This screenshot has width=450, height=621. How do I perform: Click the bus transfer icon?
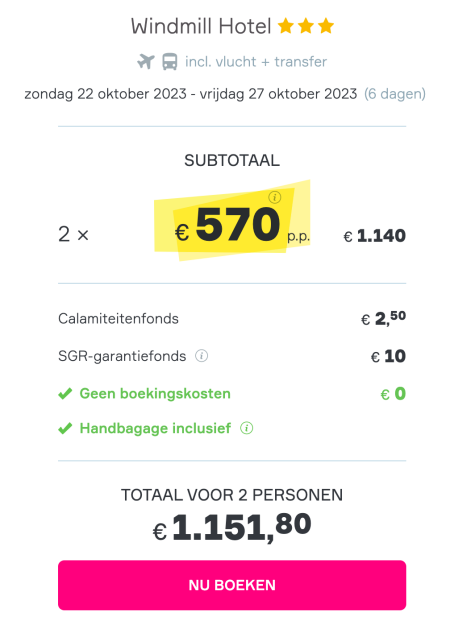point(170,62)
